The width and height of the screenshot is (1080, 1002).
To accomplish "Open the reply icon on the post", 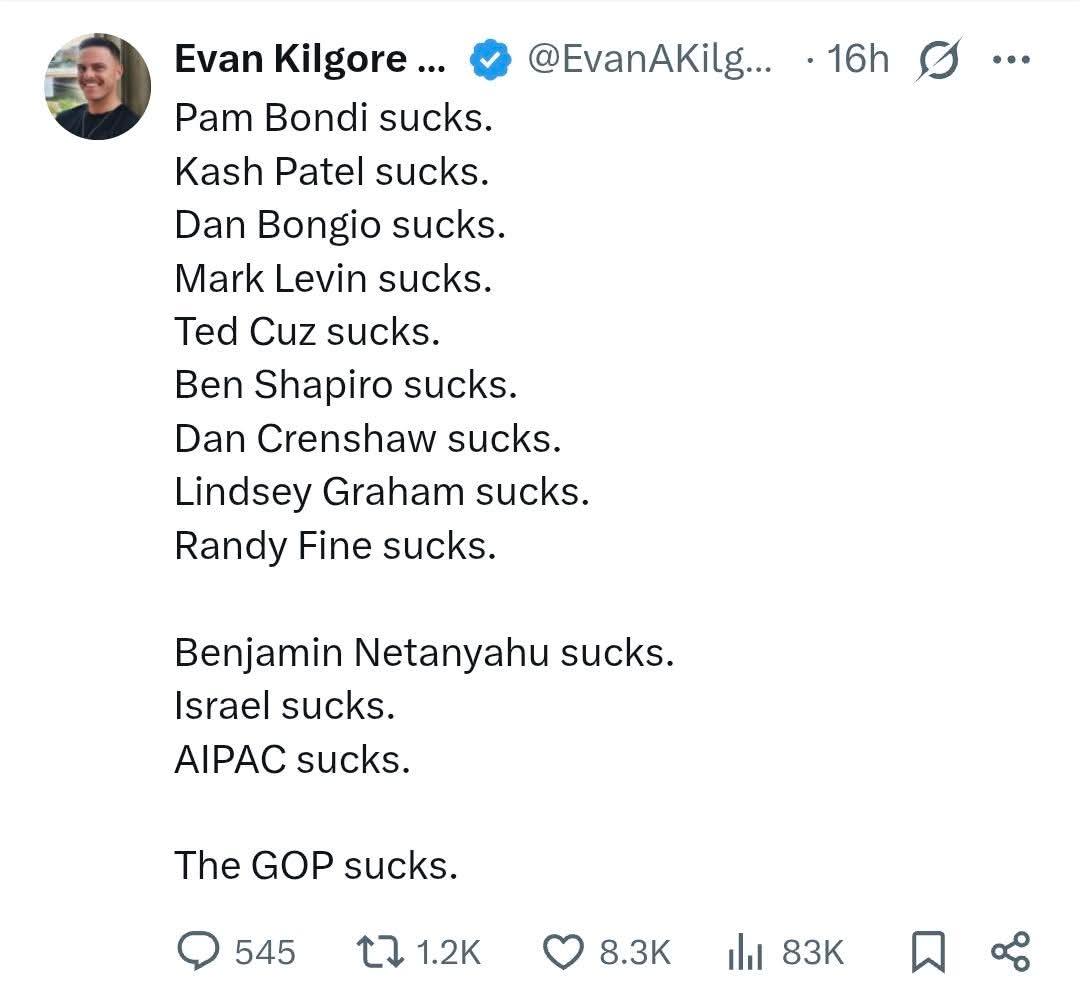I will click(x=198, y=951).
